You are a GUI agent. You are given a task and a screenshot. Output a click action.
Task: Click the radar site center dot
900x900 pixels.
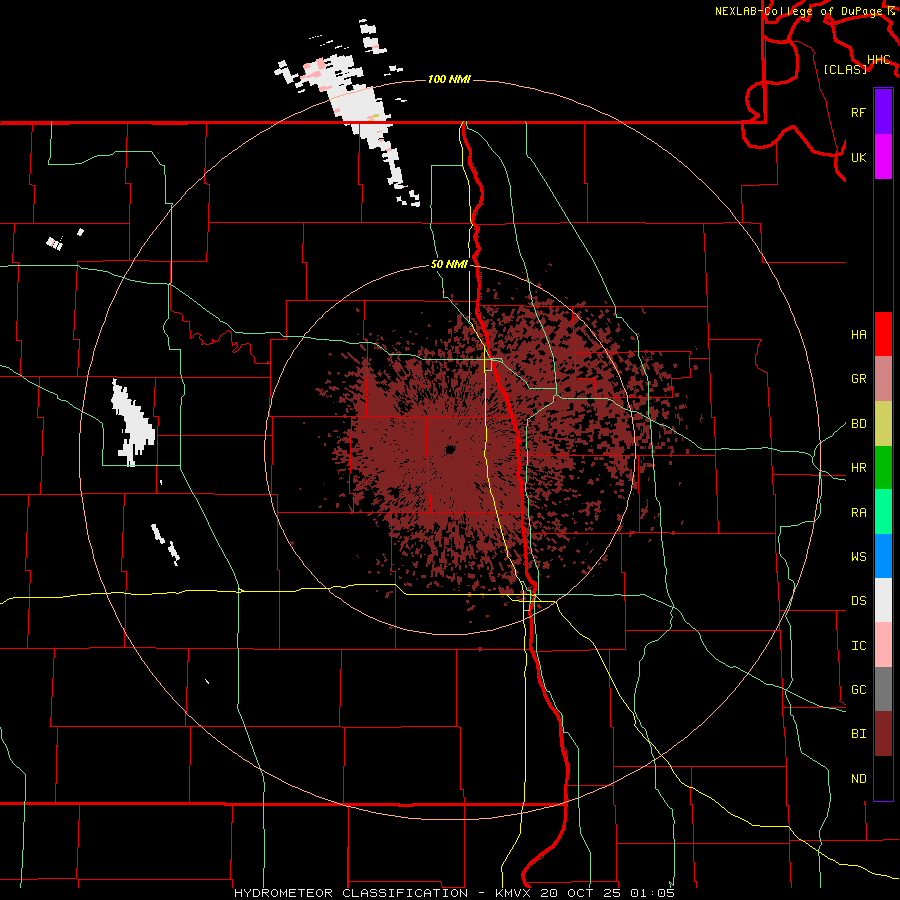450,450
